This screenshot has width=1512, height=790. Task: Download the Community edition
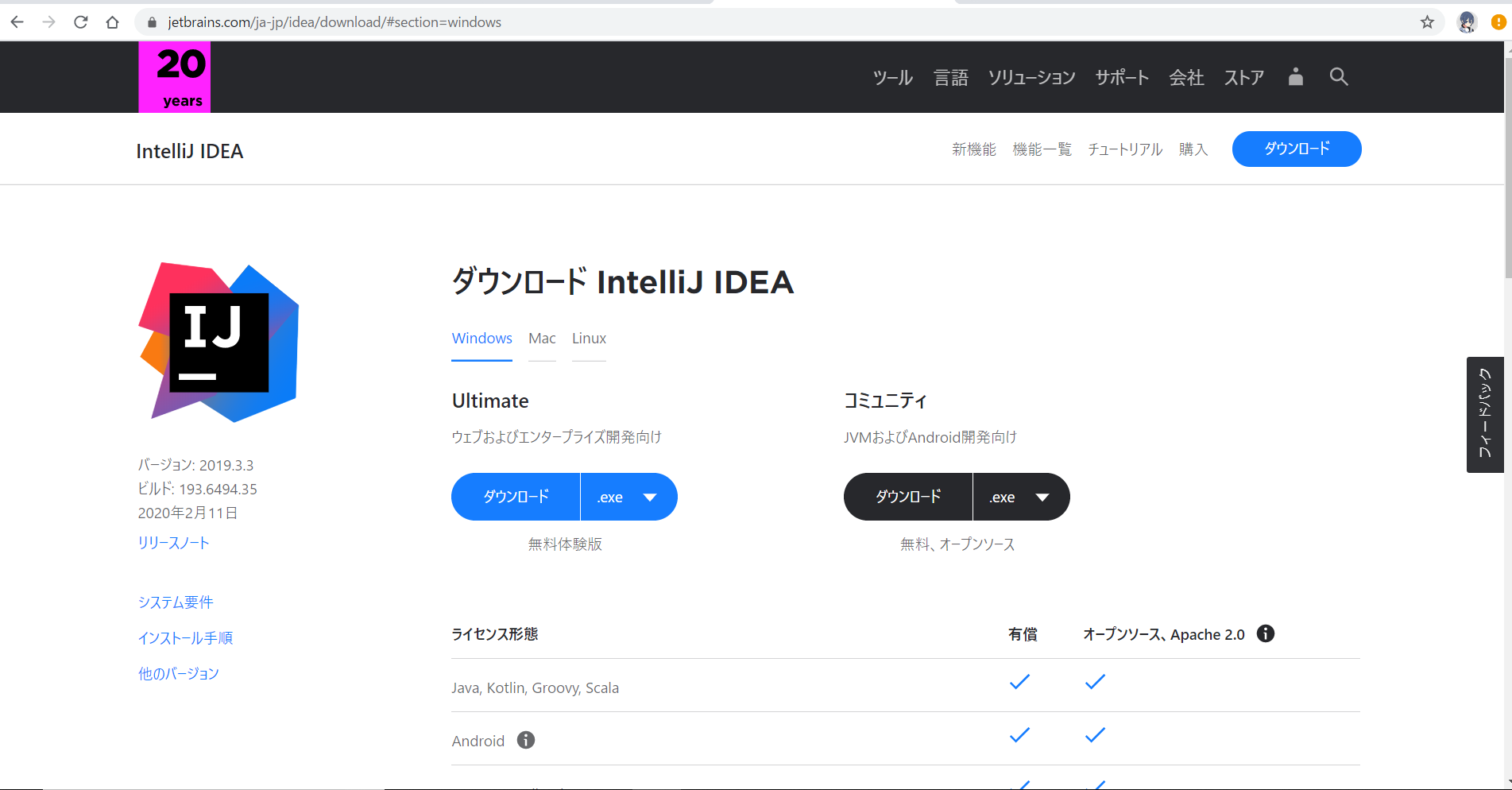[908, 497]
